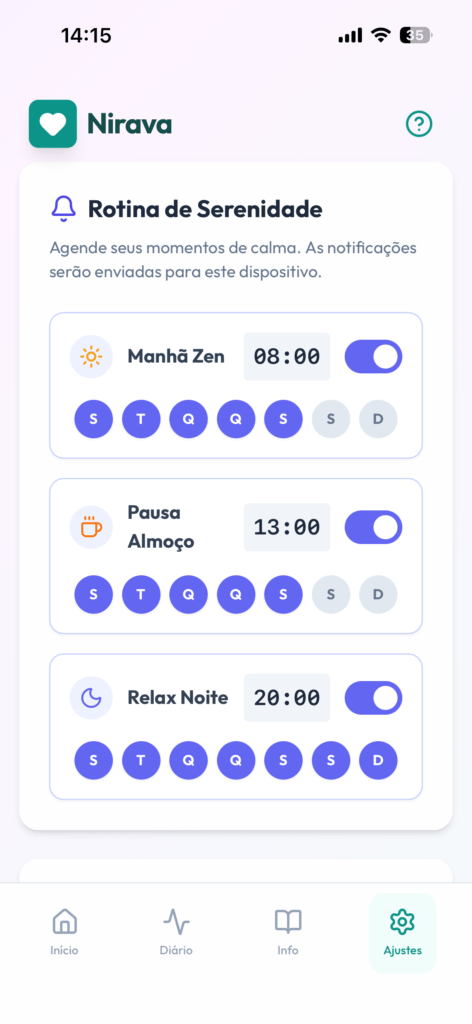This screenshot has width=472, height=1024.
Task: Select the Ajustes gear tab
Action: click(x=402, y=933)
